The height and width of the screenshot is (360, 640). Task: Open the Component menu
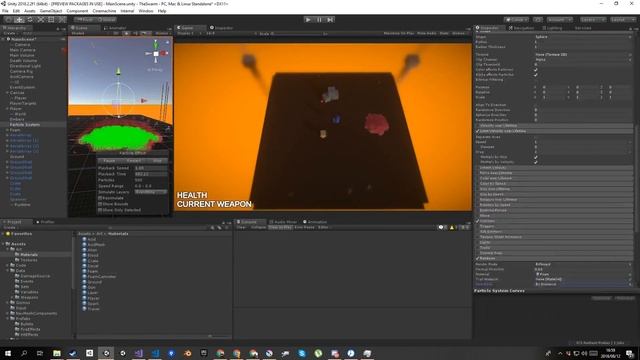point(77,11)
